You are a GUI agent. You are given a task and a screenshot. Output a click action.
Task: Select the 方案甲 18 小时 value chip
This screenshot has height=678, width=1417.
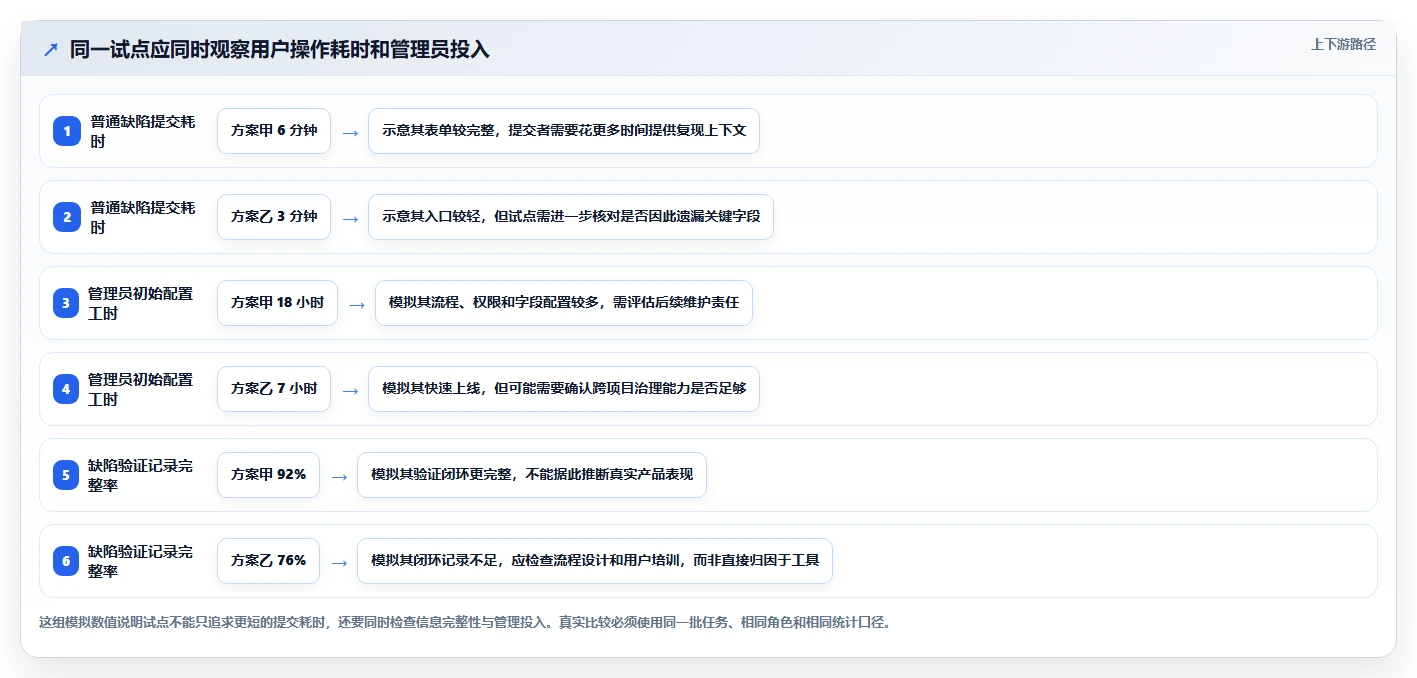click(x=277, y=303)
